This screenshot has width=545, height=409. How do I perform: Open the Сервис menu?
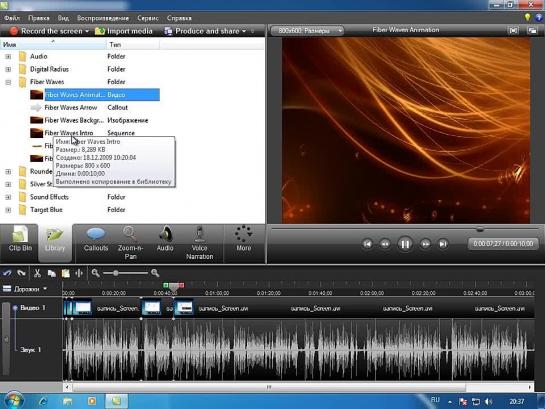148,18
